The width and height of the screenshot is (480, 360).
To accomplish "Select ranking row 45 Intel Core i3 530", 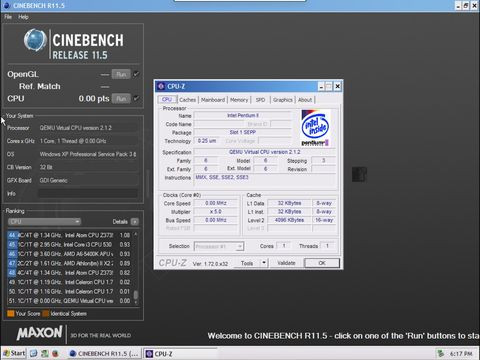I will 69,245.
